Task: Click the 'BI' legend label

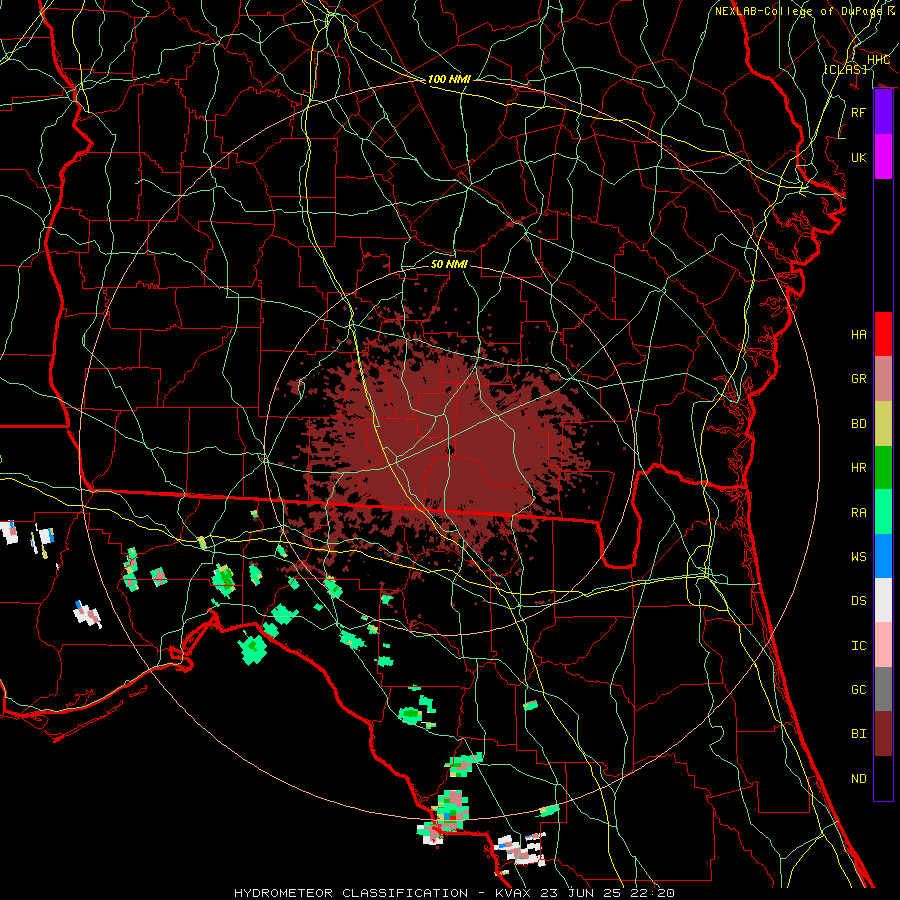Action: [x=858, y=734]
